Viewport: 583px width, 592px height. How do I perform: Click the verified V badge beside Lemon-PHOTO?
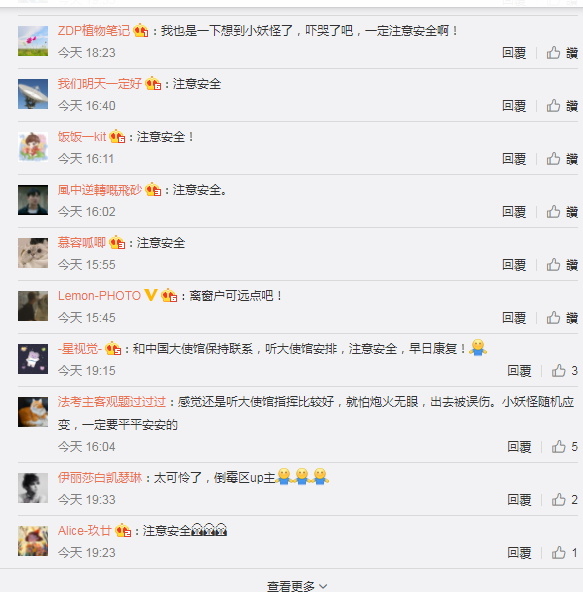pyautogui.click(x=151, y=294)
